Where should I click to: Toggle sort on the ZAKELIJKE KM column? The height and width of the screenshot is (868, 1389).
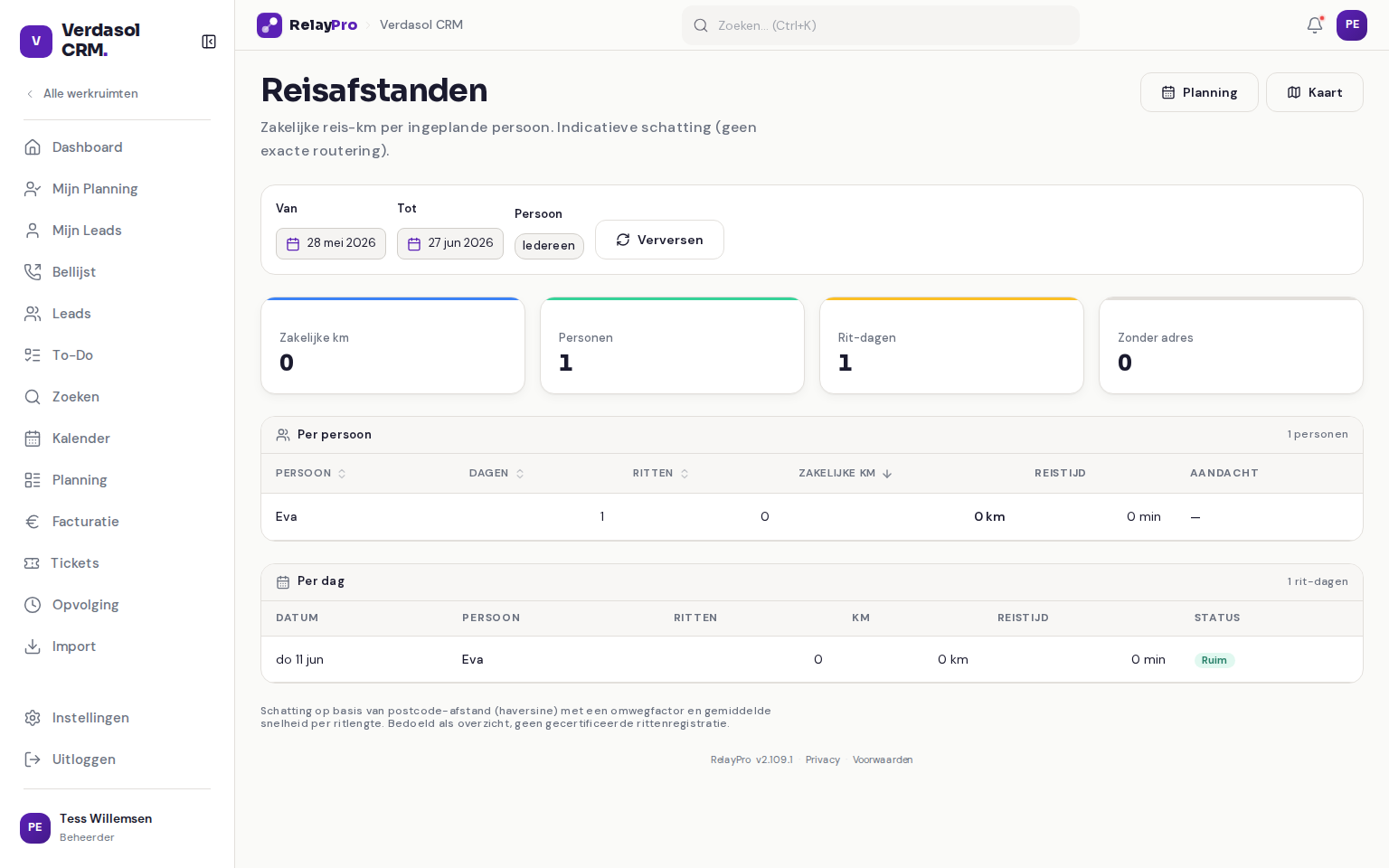[846, 473]
